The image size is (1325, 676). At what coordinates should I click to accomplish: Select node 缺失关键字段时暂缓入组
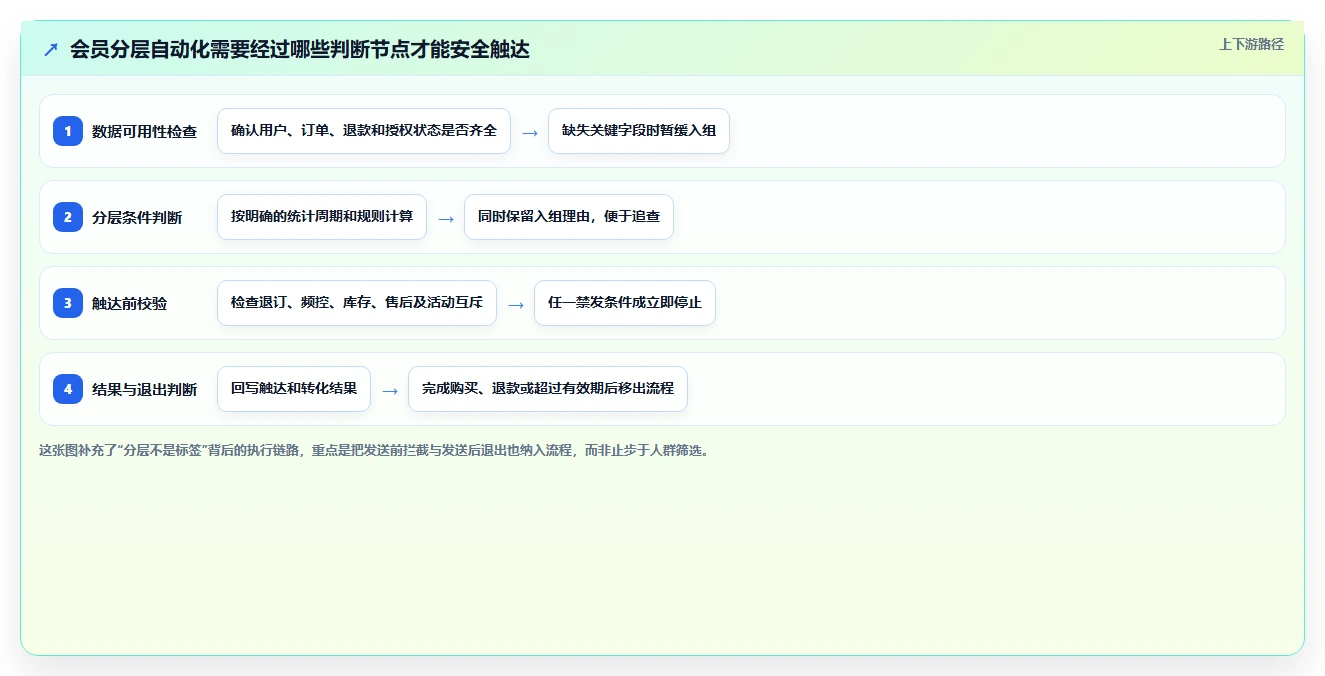pos(639,131)
